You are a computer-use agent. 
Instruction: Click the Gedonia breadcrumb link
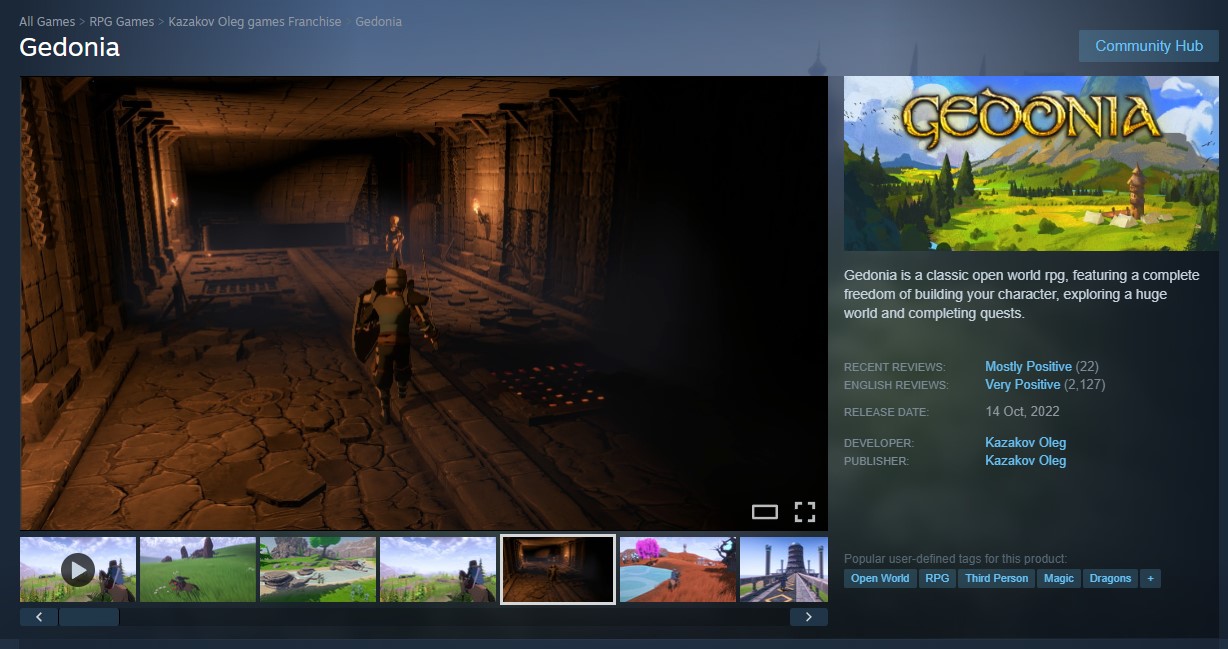(x=379, y=21)
